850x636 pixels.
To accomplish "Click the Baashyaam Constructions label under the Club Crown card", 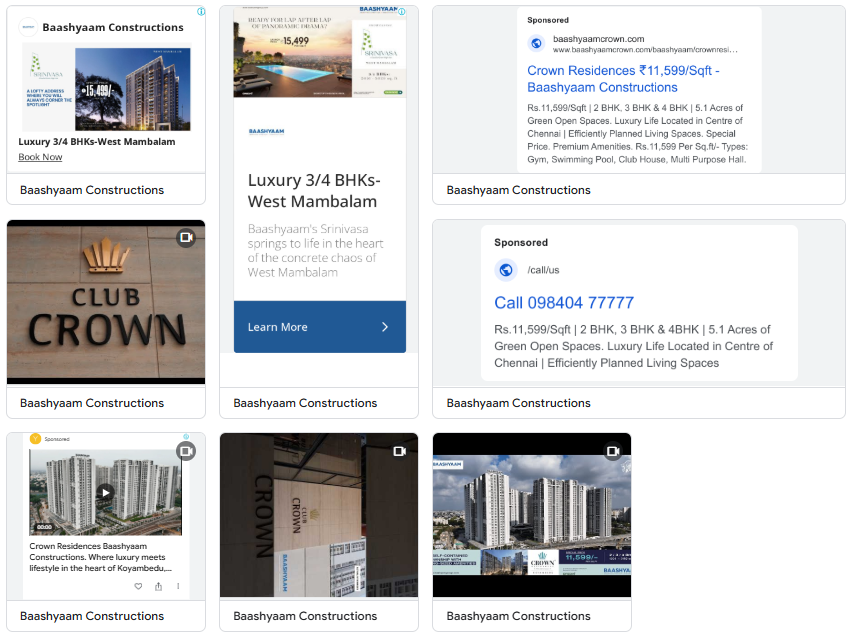I will click(x=92, y=403).
